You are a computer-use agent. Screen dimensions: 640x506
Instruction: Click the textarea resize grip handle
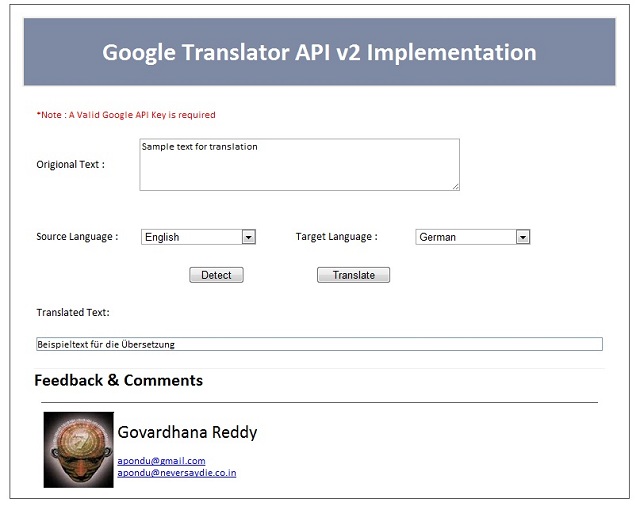tap(456, 186)
